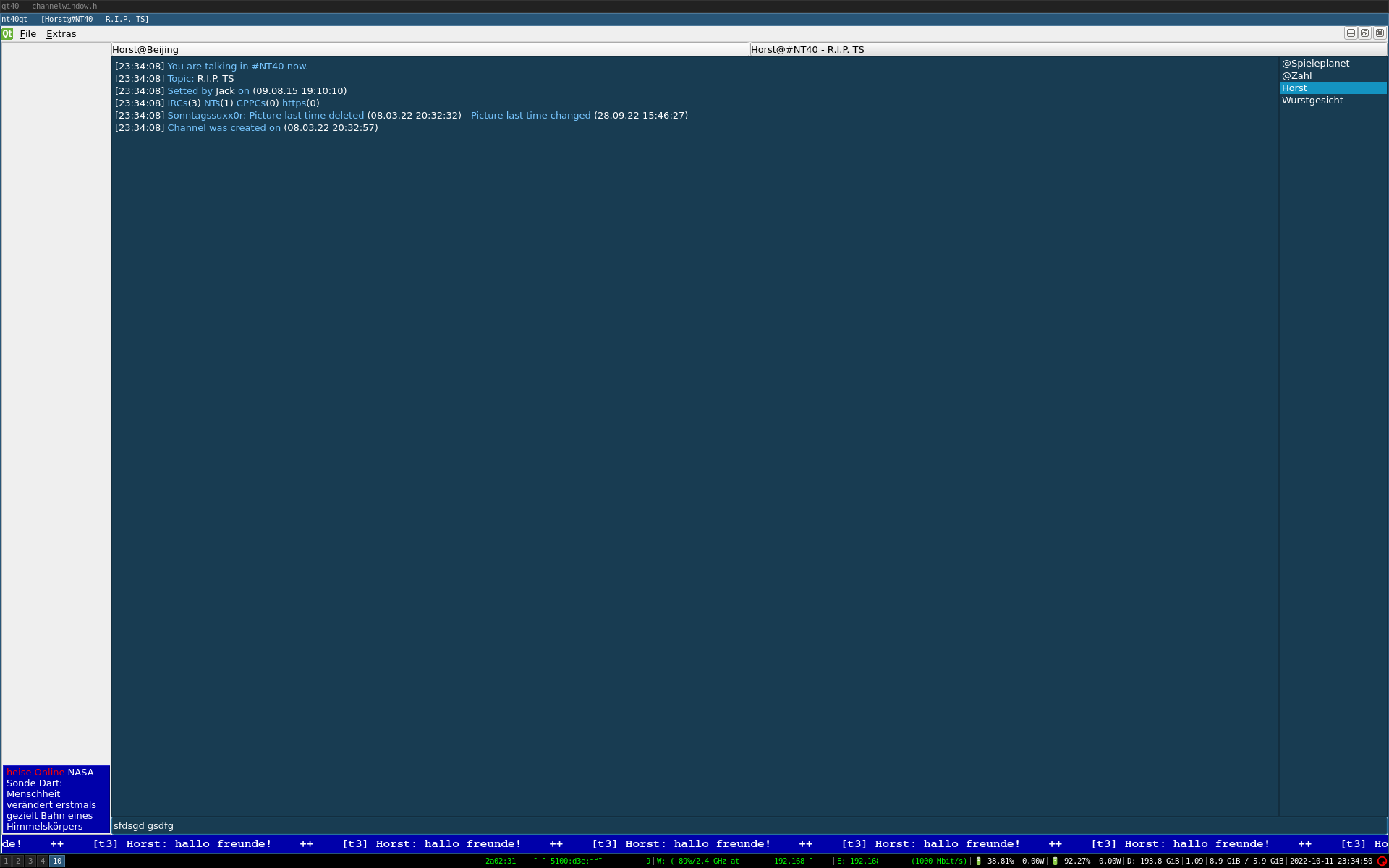The width and height of the screenshot is (1389, 868).
Task: Open the File menu
Action: (x=28, y=34)
